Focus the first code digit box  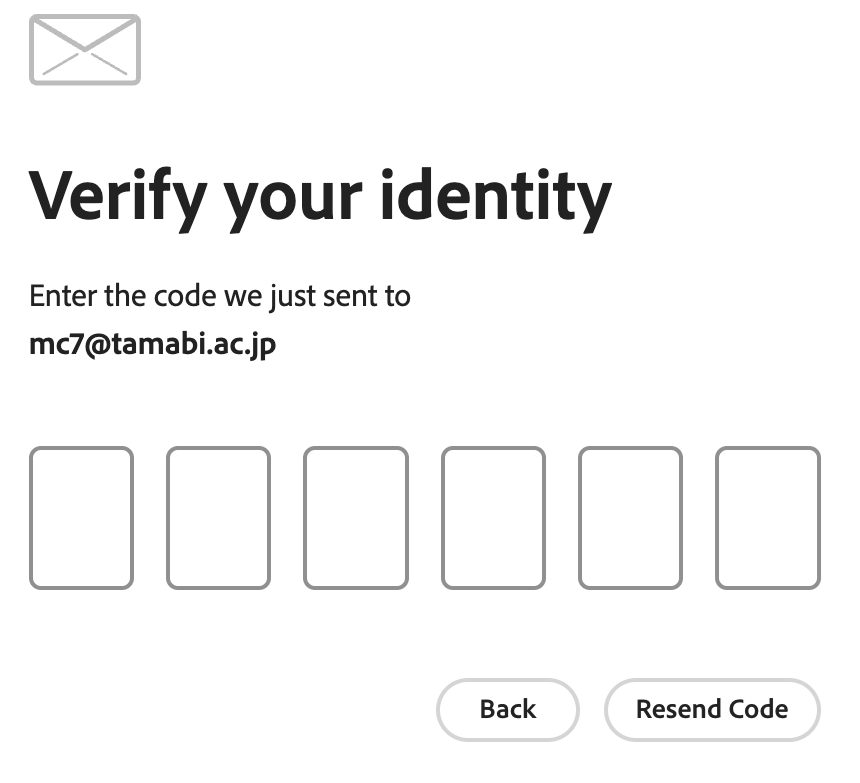click(81, 518)
